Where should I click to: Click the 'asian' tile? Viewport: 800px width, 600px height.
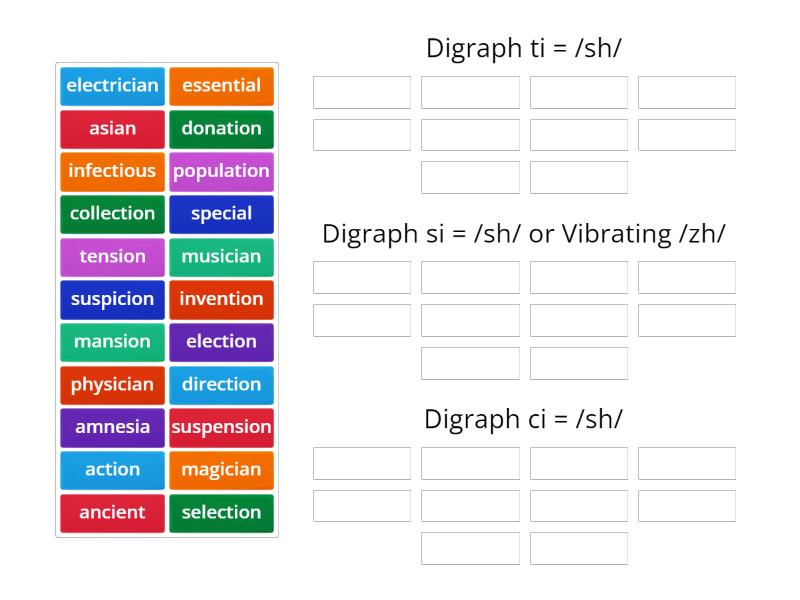(x=112, y=128)
